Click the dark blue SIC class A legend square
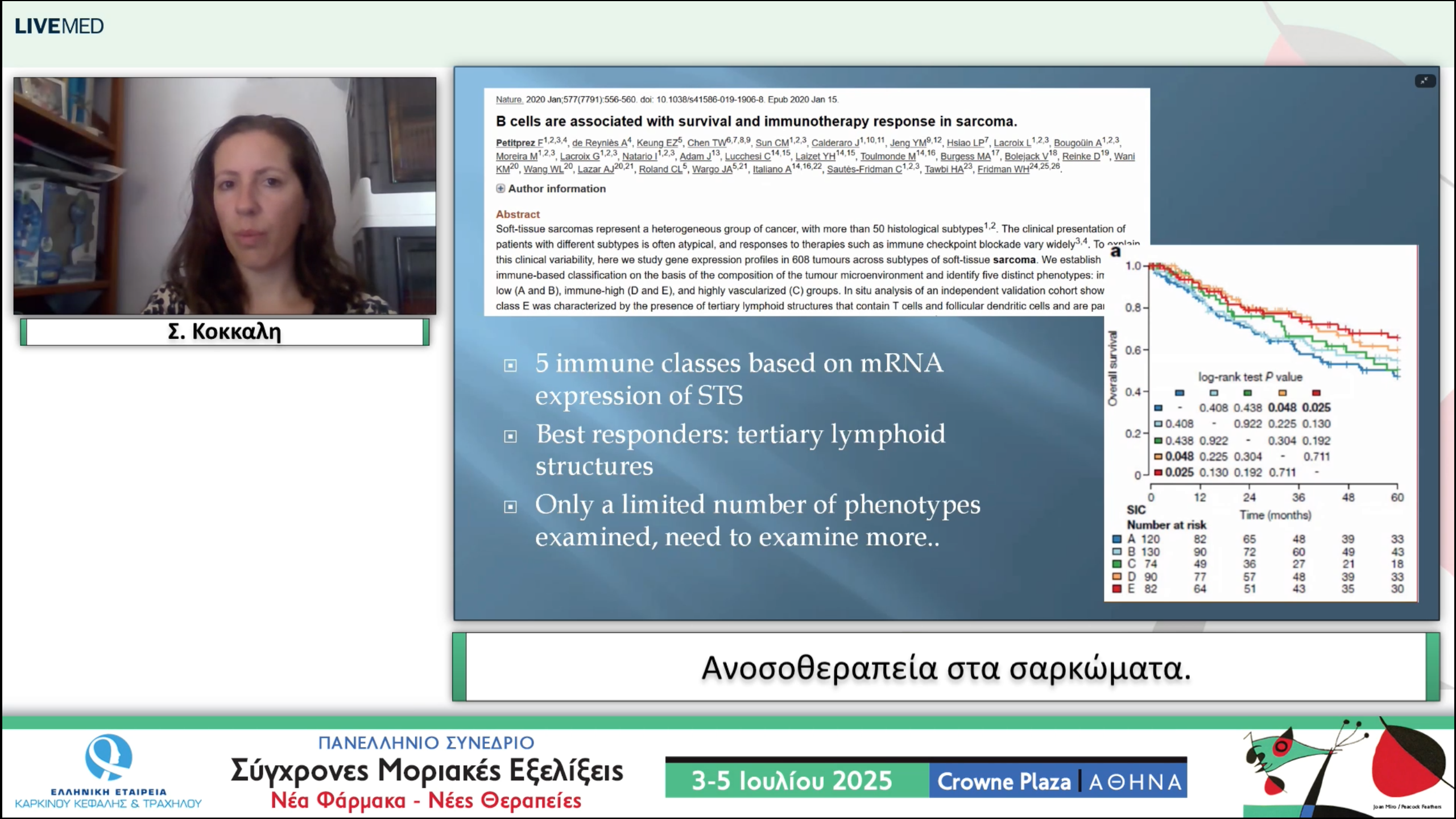The image size is (1456, 819). pos(1116,539)
